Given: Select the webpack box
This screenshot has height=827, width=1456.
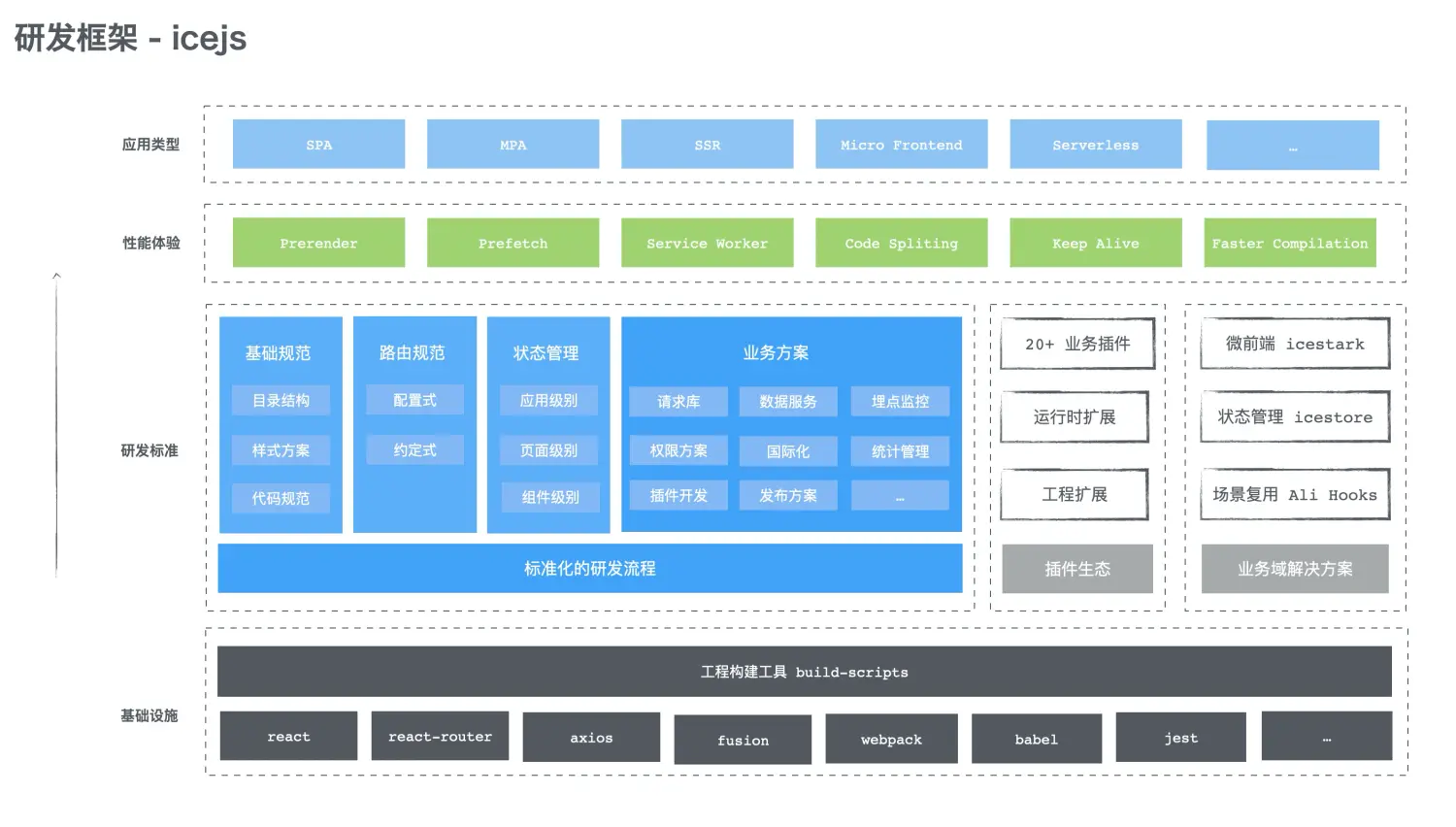Looking at the screenshot, I should pyautogui.click(x=891, y=739).
